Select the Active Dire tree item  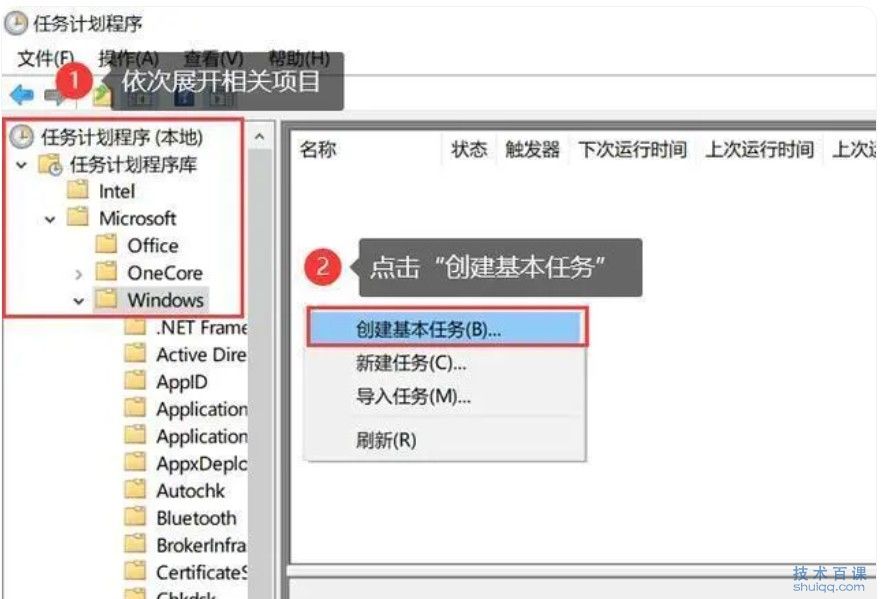pyautogui.click(x=201, y=355)
